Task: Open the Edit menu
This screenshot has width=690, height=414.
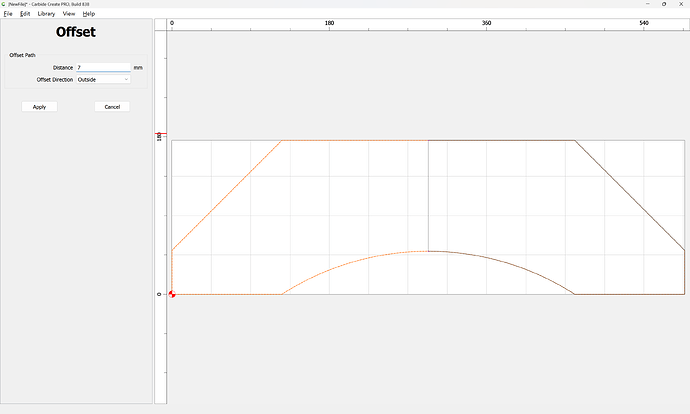Action: (x=25, y=14)
